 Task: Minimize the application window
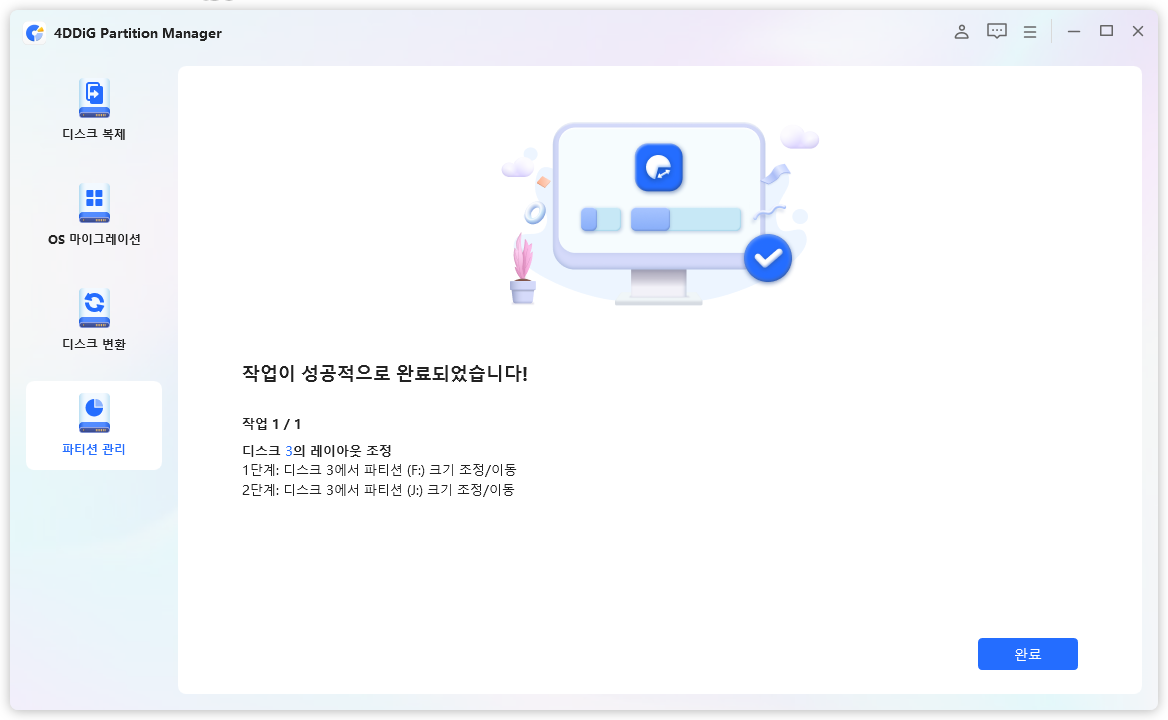pyautogui.click(x=1073, y=31)
